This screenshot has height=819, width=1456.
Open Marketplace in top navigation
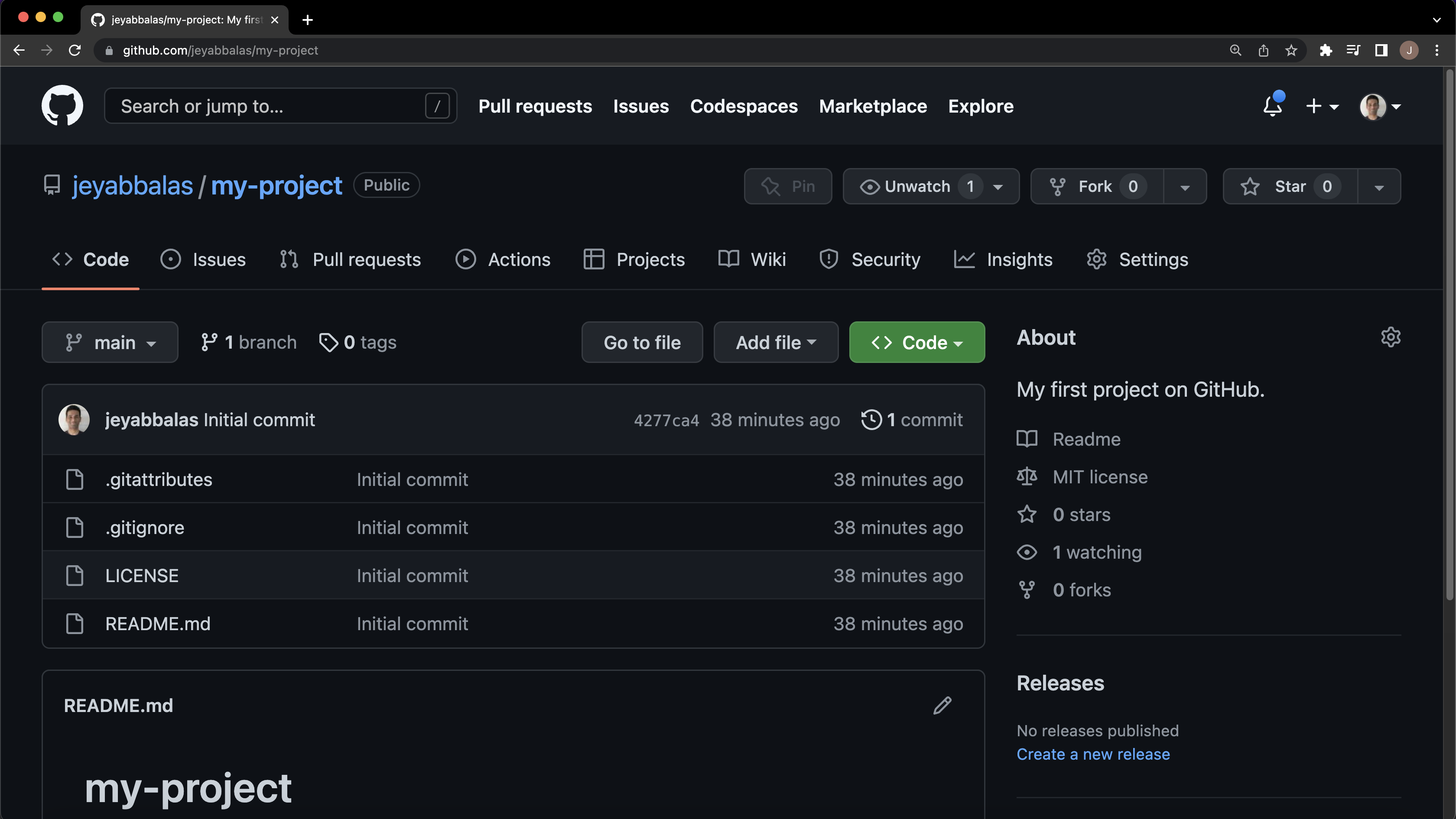pyautogui.click(x=873, y=106)
